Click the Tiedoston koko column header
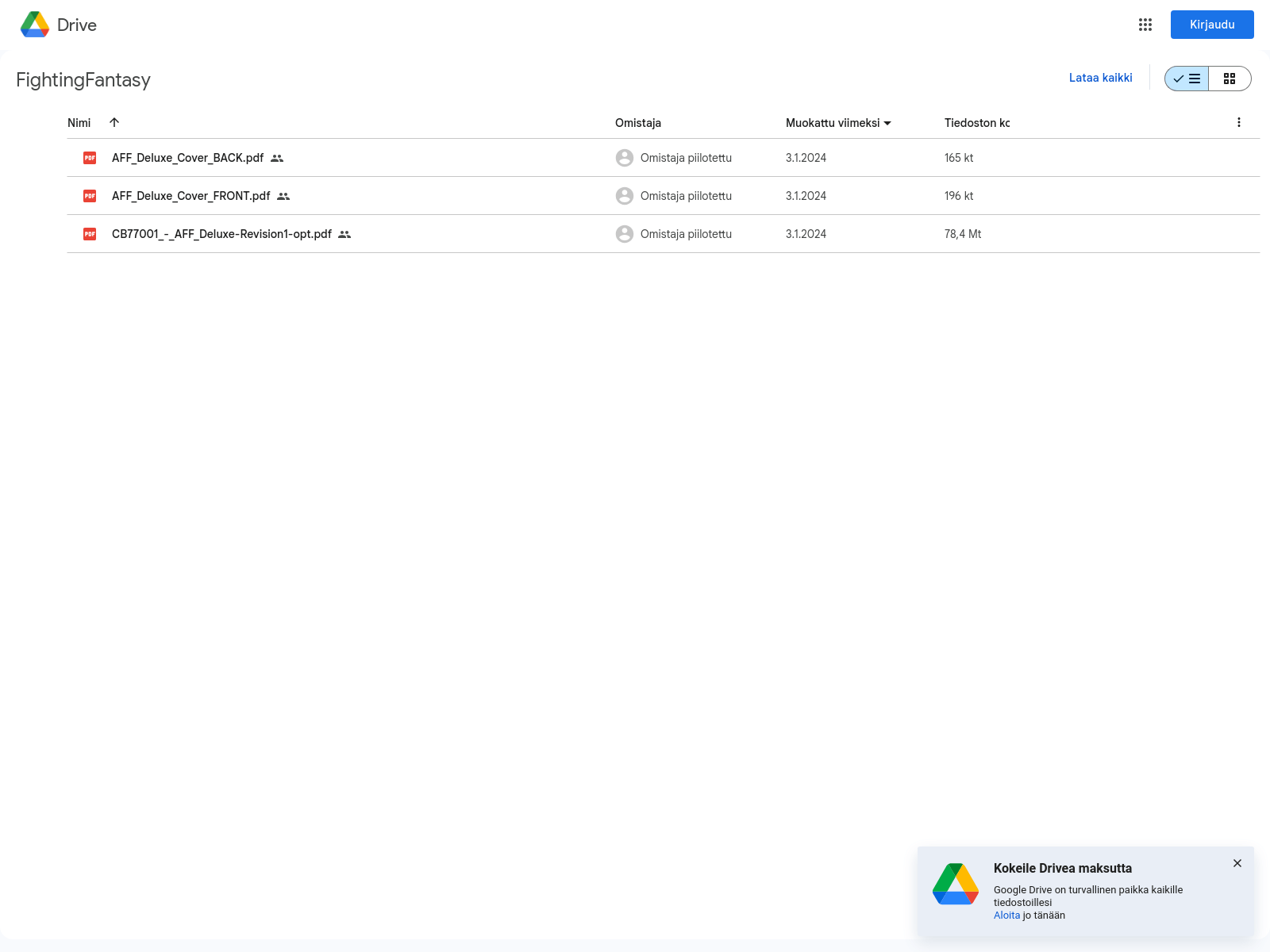Viewport: 1270px width, 952px height. tap(977, 123)
